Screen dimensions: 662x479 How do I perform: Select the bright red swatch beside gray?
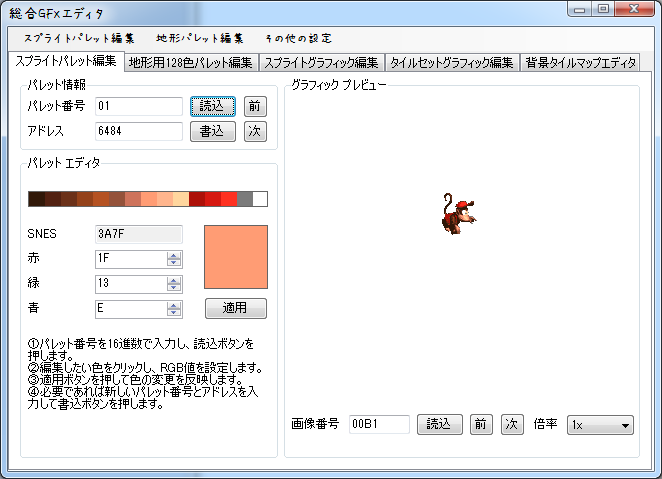click(229, 199)
